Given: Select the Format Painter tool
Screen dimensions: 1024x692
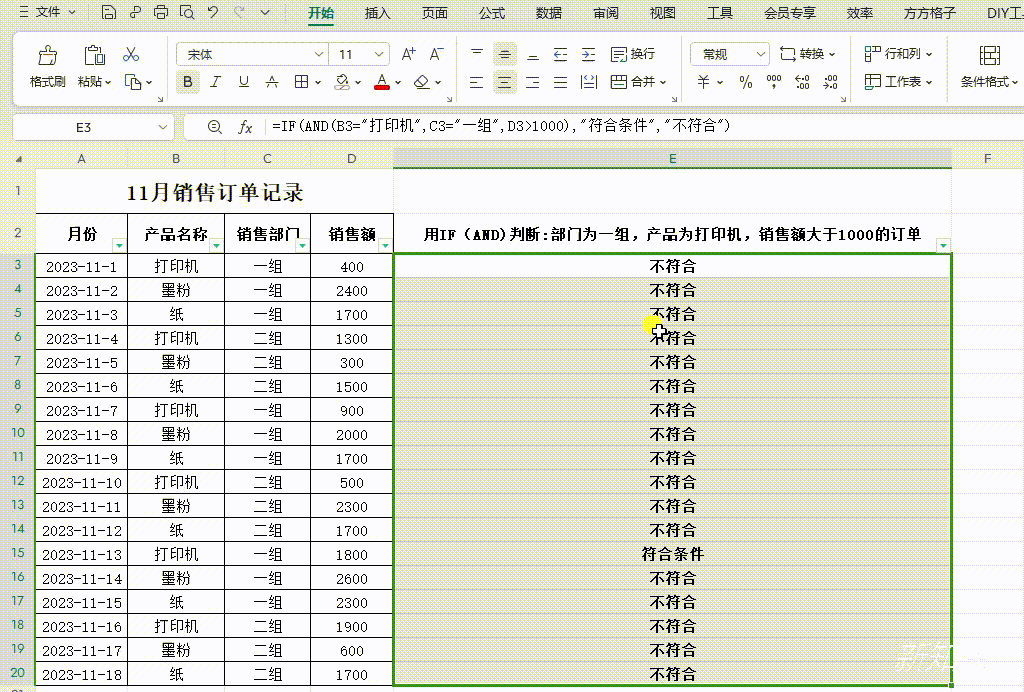Looking at the screenshot, I should tap(48, 66).
